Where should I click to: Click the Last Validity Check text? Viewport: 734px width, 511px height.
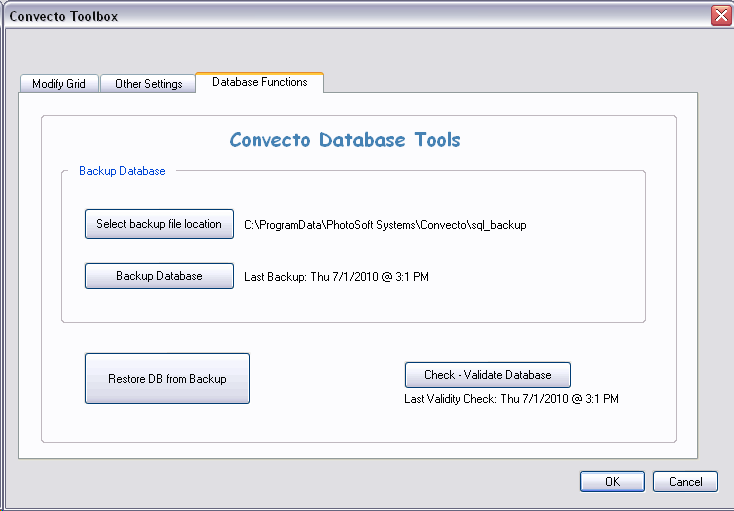pyautogui.click(x=511, y=399)
